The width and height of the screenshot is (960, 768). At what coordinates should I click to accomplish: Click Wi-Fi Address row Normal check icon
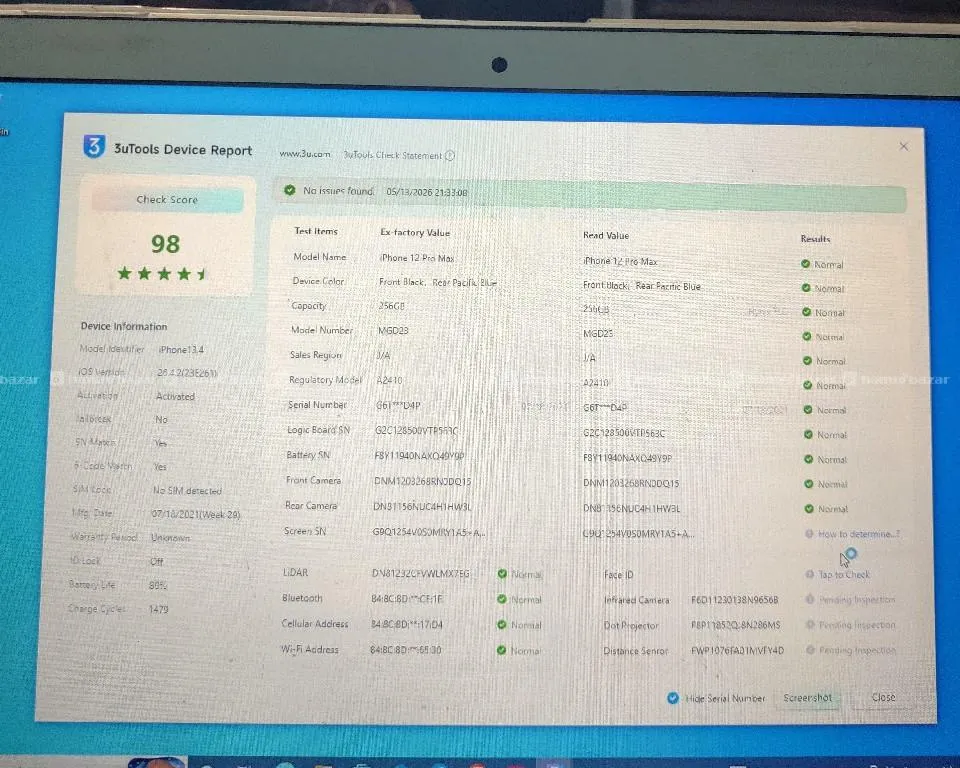[501, 650]
